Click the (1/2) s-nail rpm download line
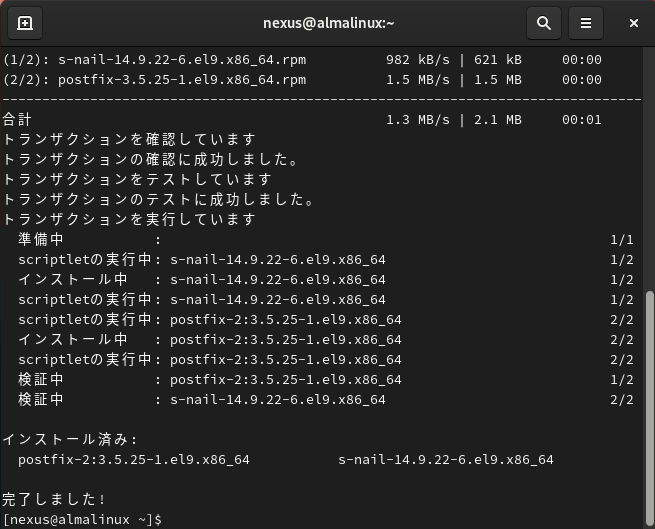Image resolution: width=655 pixels, height=529 pixels. coord(154,60)
